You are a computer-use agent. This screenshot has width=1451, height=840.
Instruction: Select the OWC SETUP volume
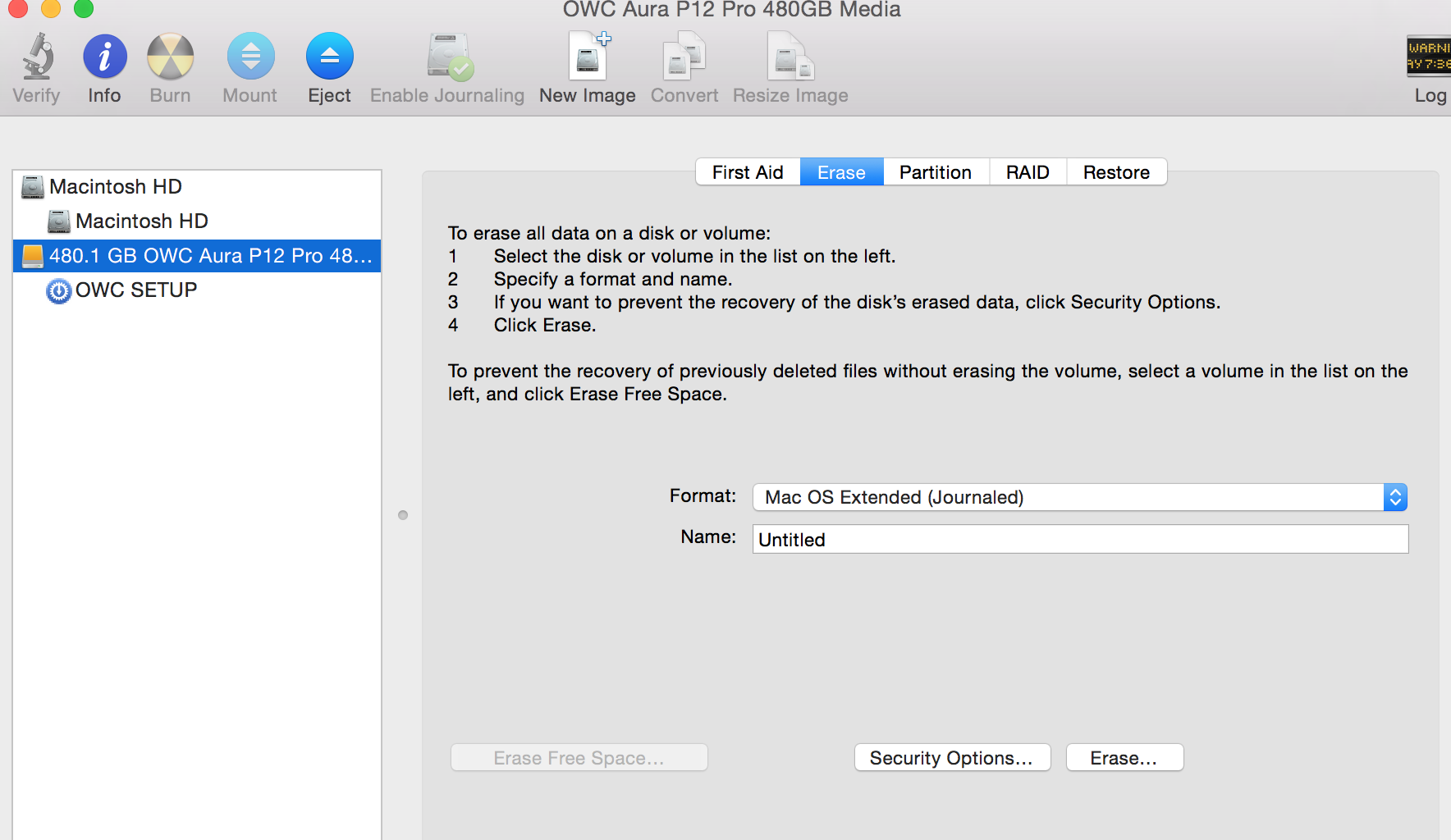[197, 290]
